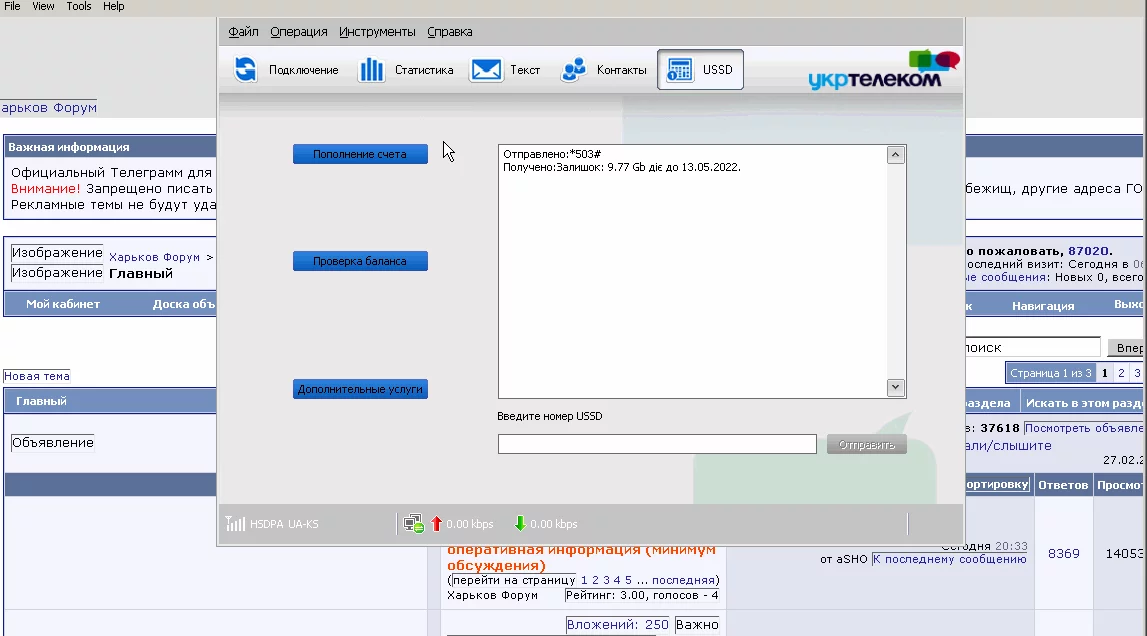The width and height of the screenshot is (1147, 636).
Task: Click the Ответов column header
Action: click(x=1063, y=485)
